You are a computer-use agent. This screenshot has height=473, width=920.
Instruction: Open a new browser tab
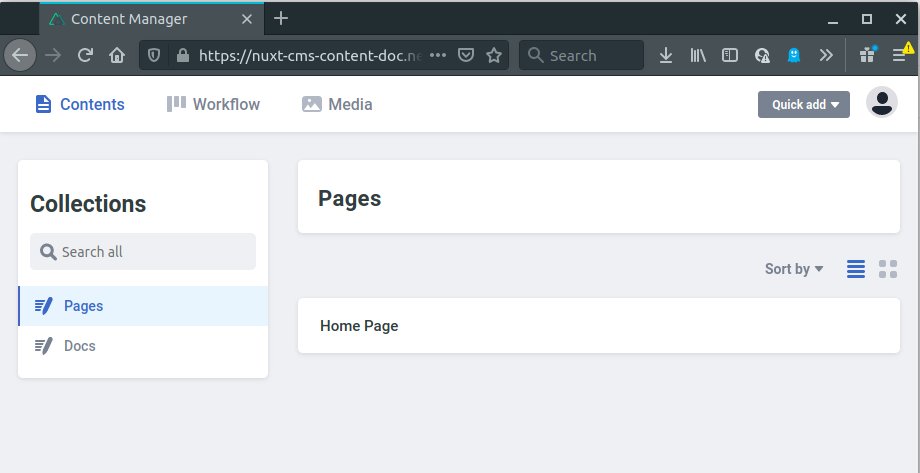pos(281,18)
